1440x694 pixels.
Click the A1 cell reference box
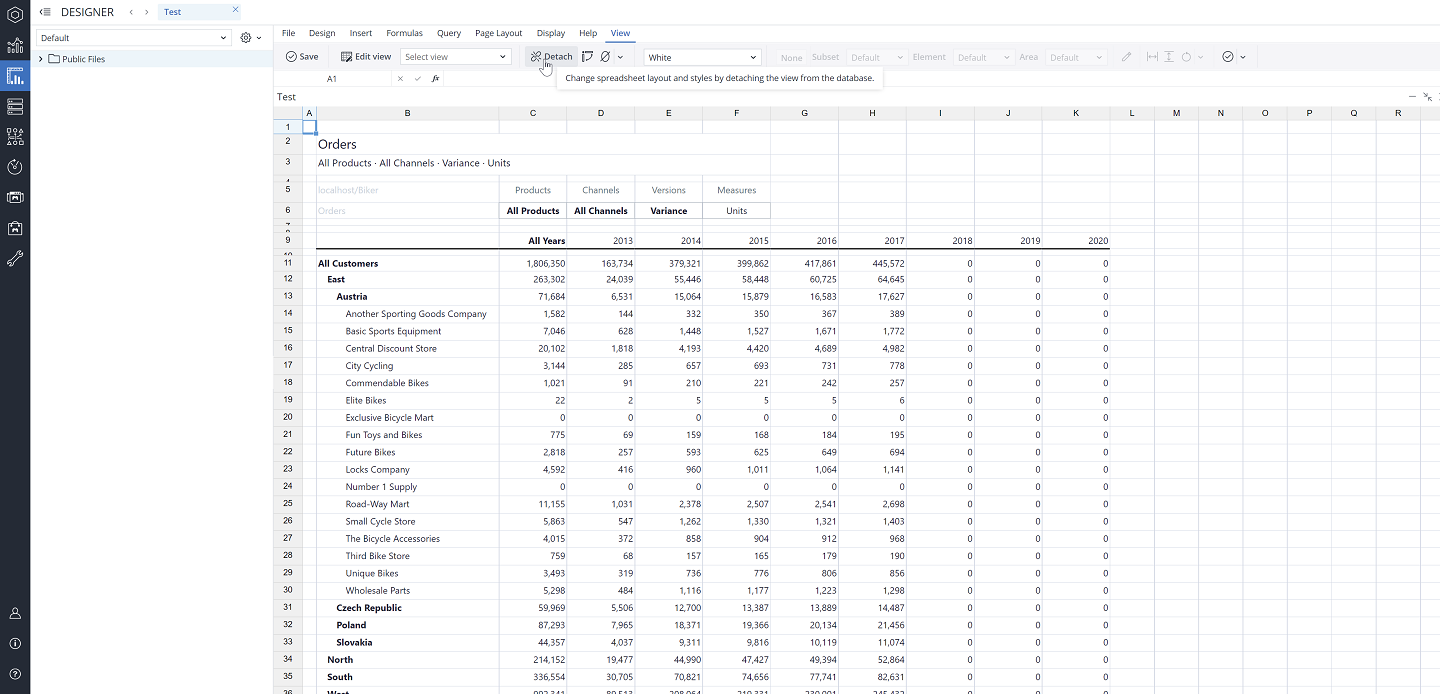click(333, 78)
